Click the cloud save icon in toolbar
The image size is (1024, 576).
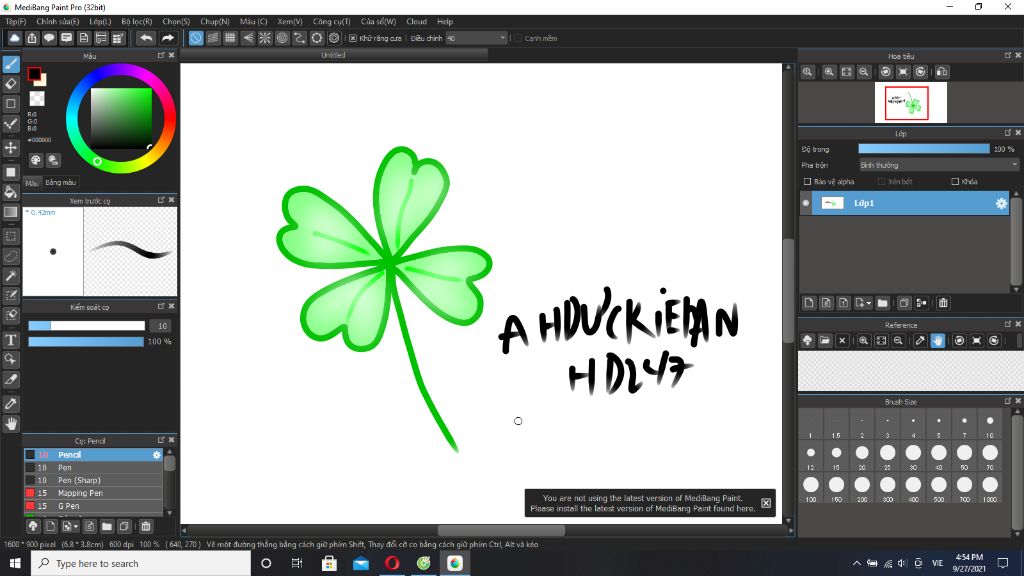pos(14,38)
